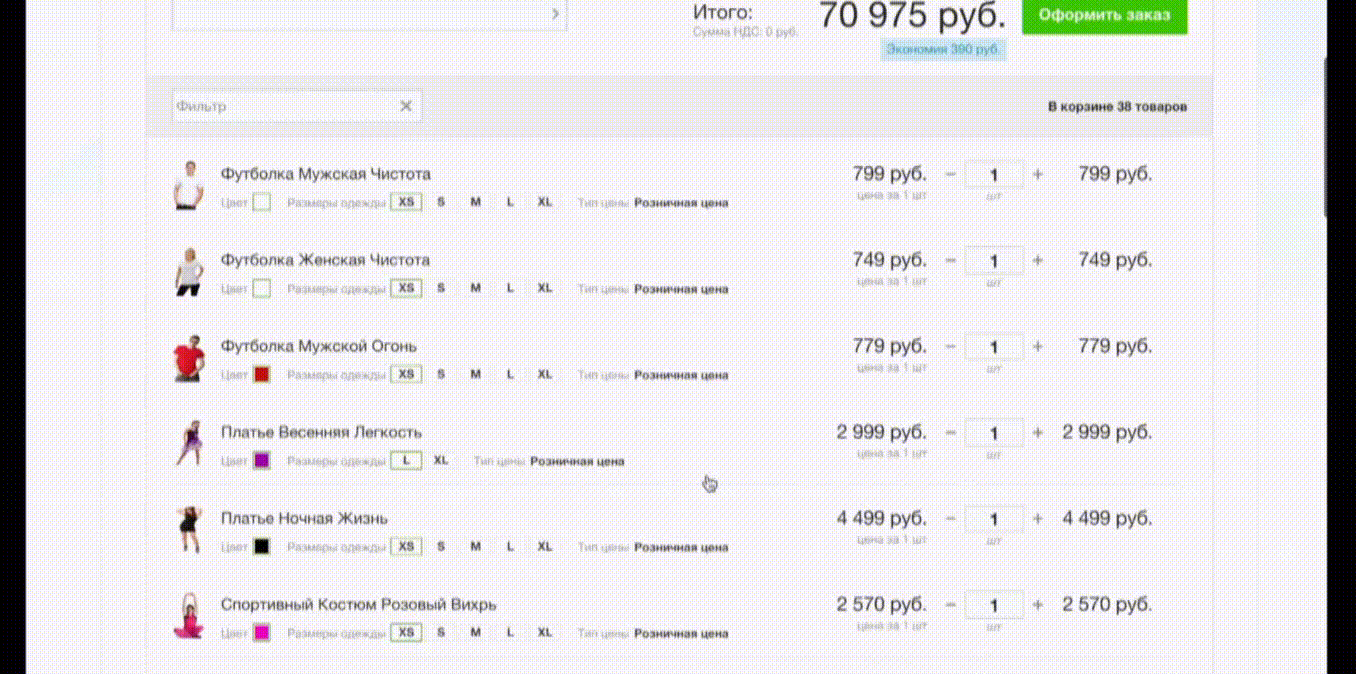Click plus for Футболка Мужской Огонь

click(x=1037, y=346)
